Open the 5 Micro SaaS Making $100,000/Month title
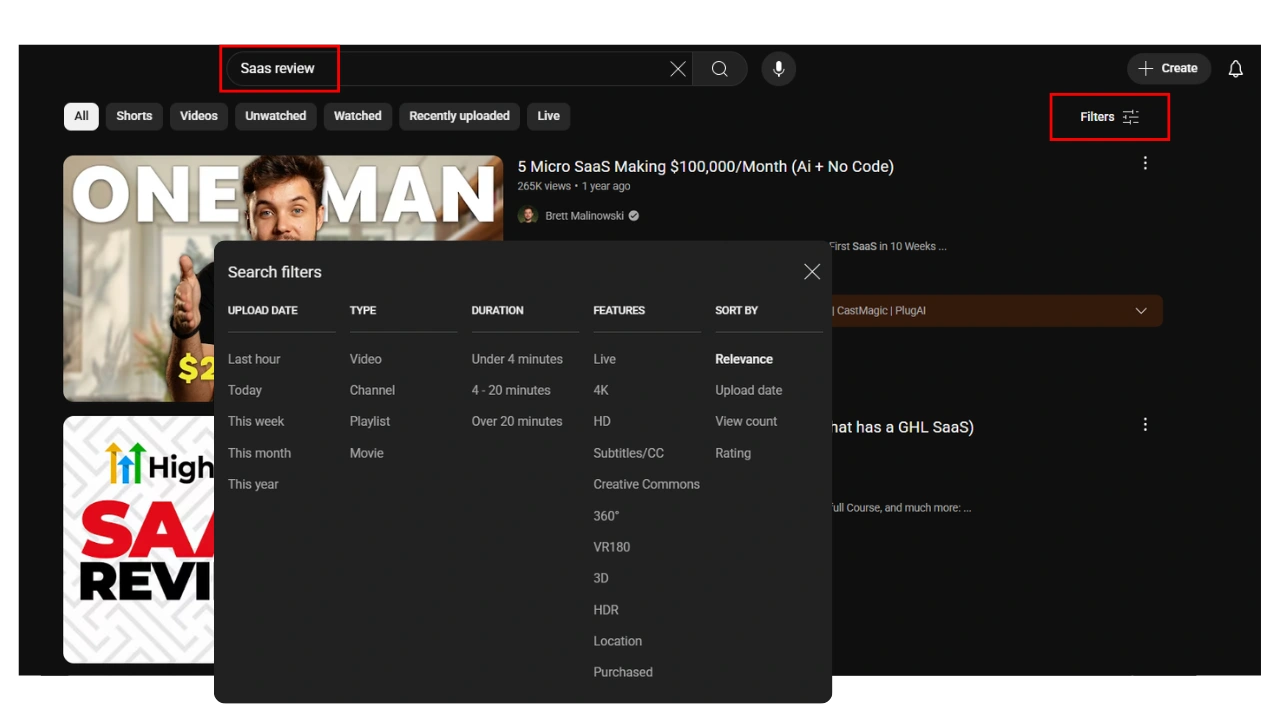The height and width of the screenshot is (720, 1280). (706, 166)
